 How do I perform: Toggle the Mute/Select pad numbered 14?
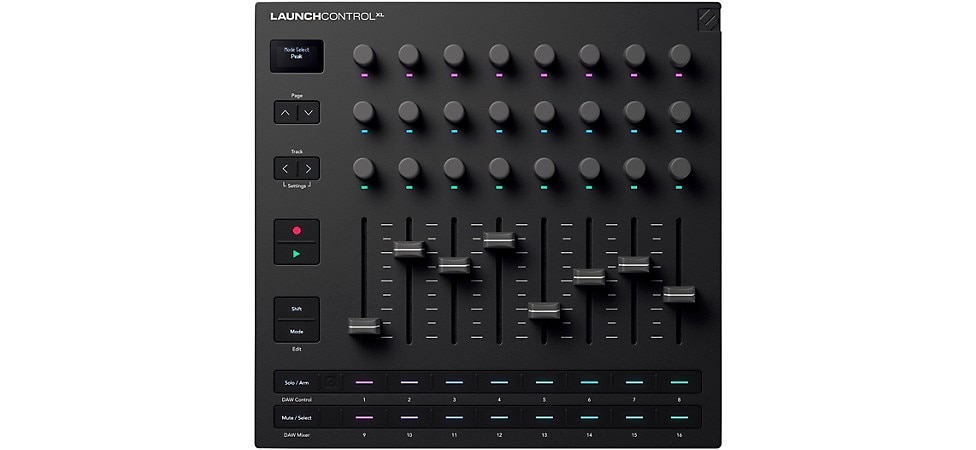pos(589,417)
